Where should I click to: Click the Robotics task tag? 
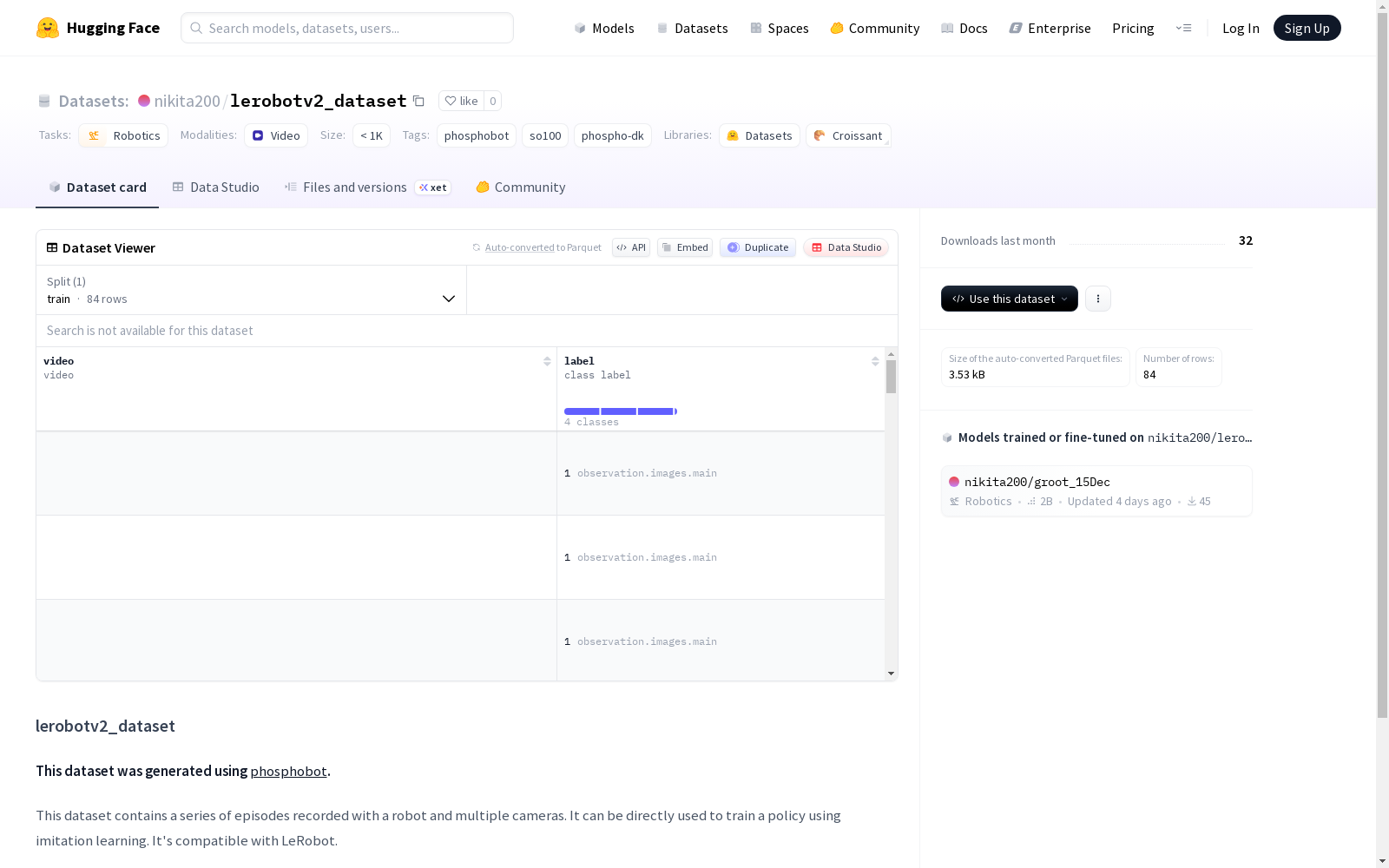coord(123,135)
